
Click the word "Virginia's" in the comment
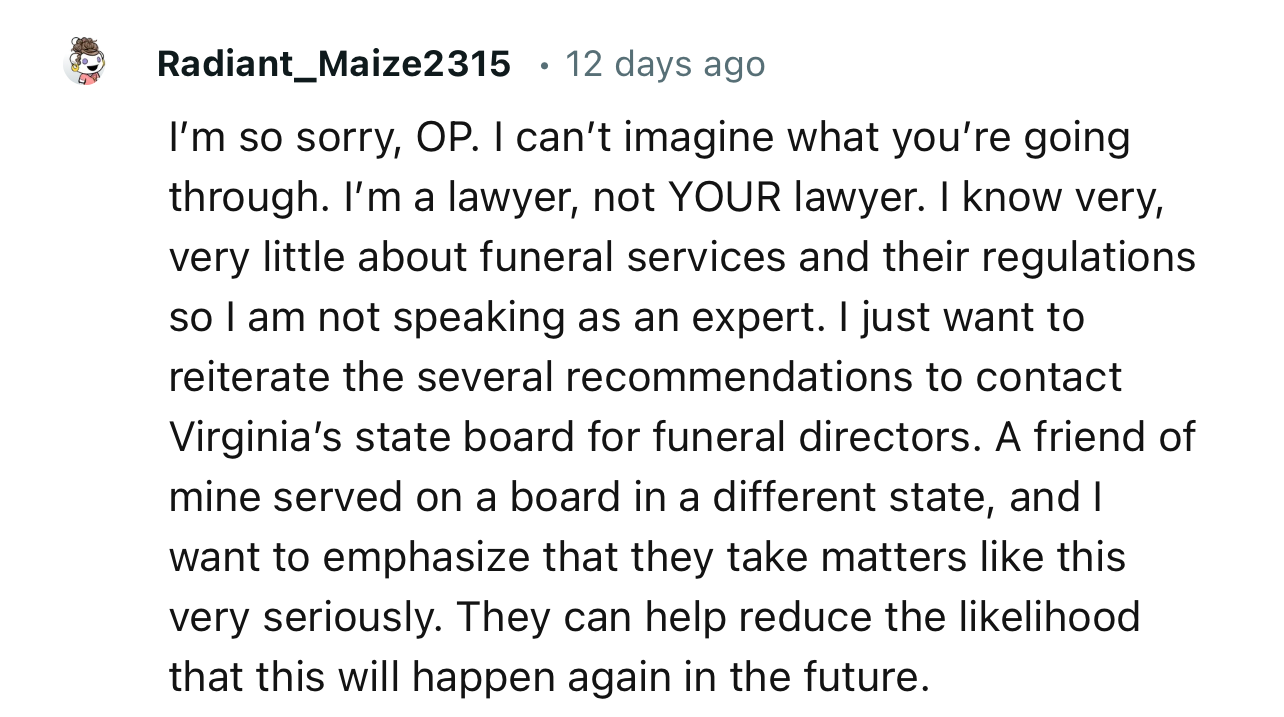257,437
